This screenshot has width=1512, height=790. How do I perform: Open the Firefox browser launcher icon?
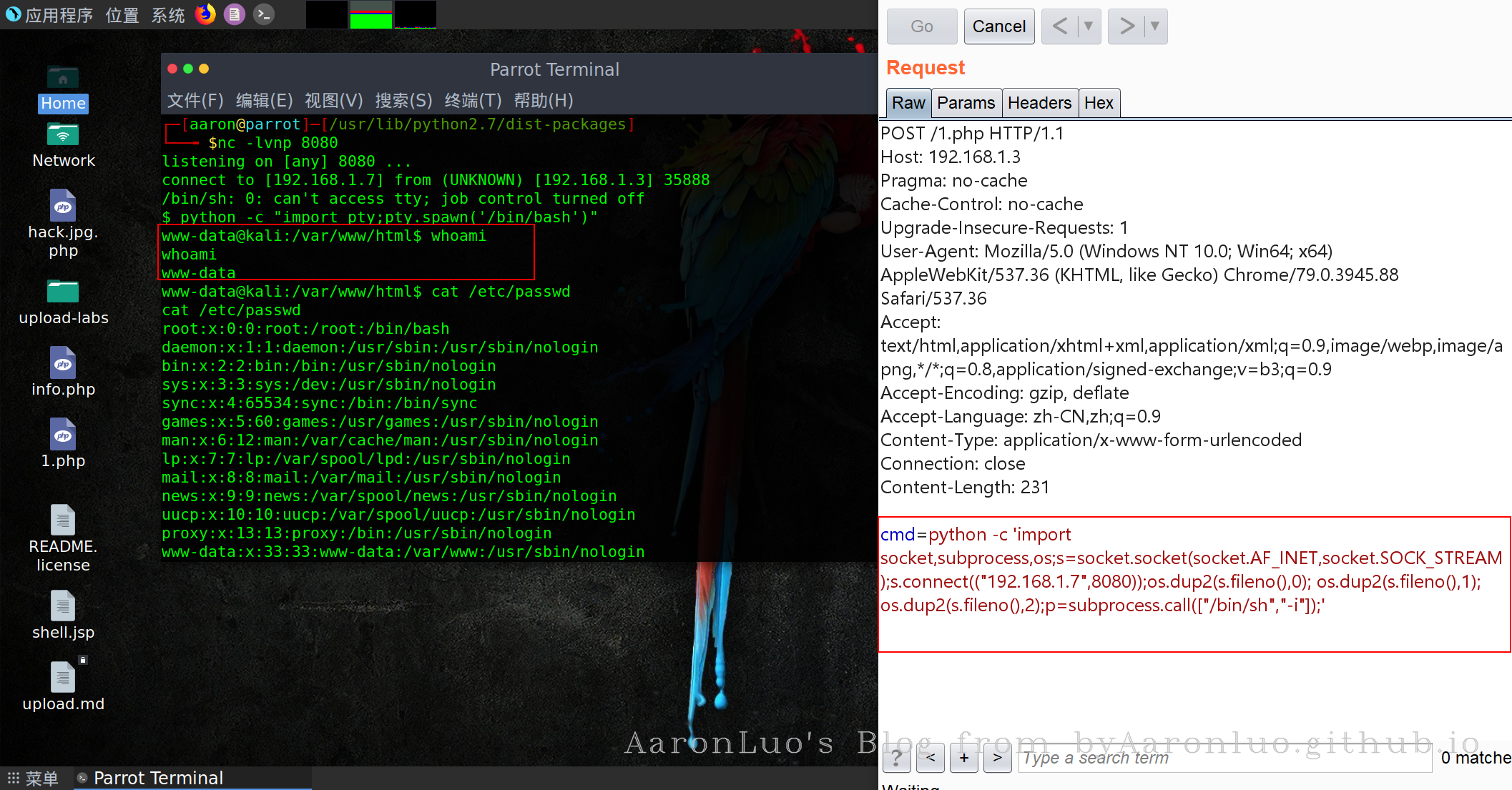tap(205, 14)
